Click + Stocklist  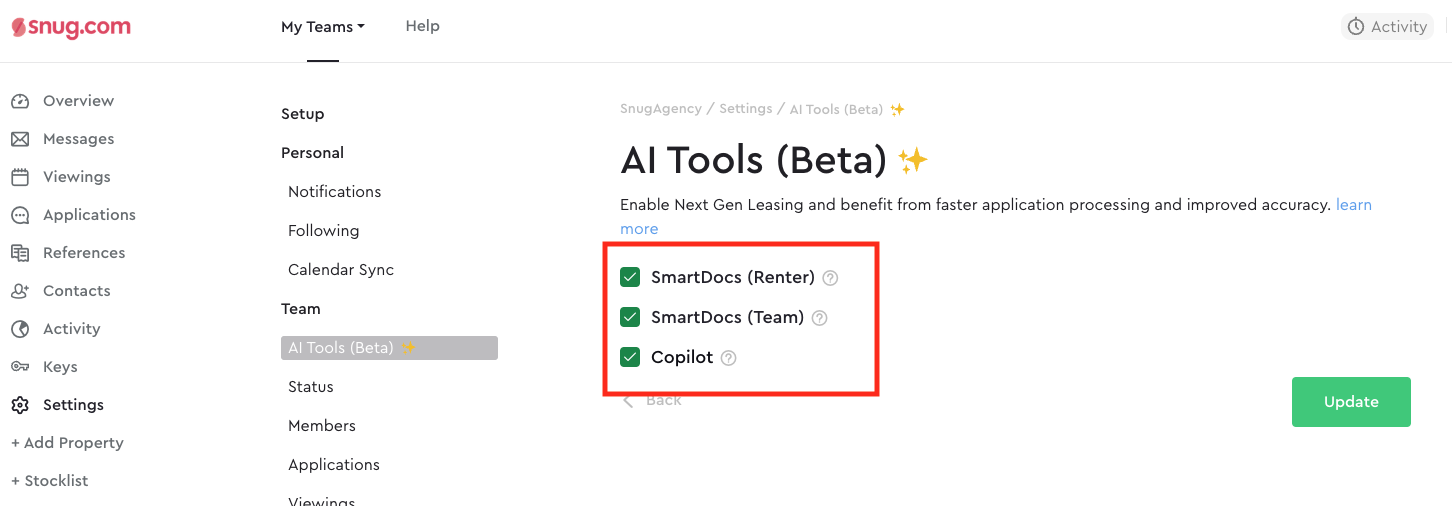point(50,481)
